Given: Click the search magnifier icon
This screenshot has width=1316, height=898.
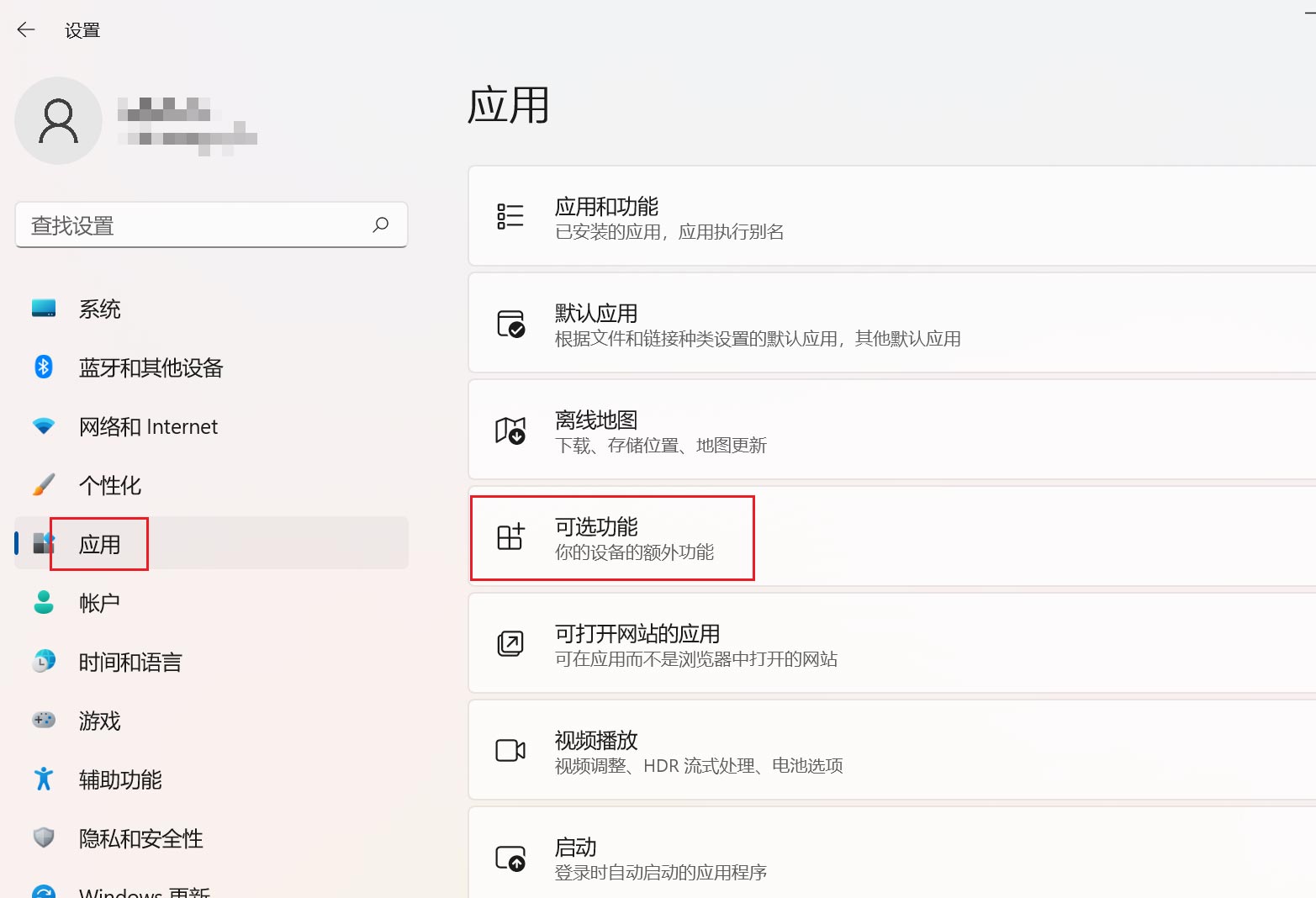Looking at the screenshot, I should (x=380, y=225).
